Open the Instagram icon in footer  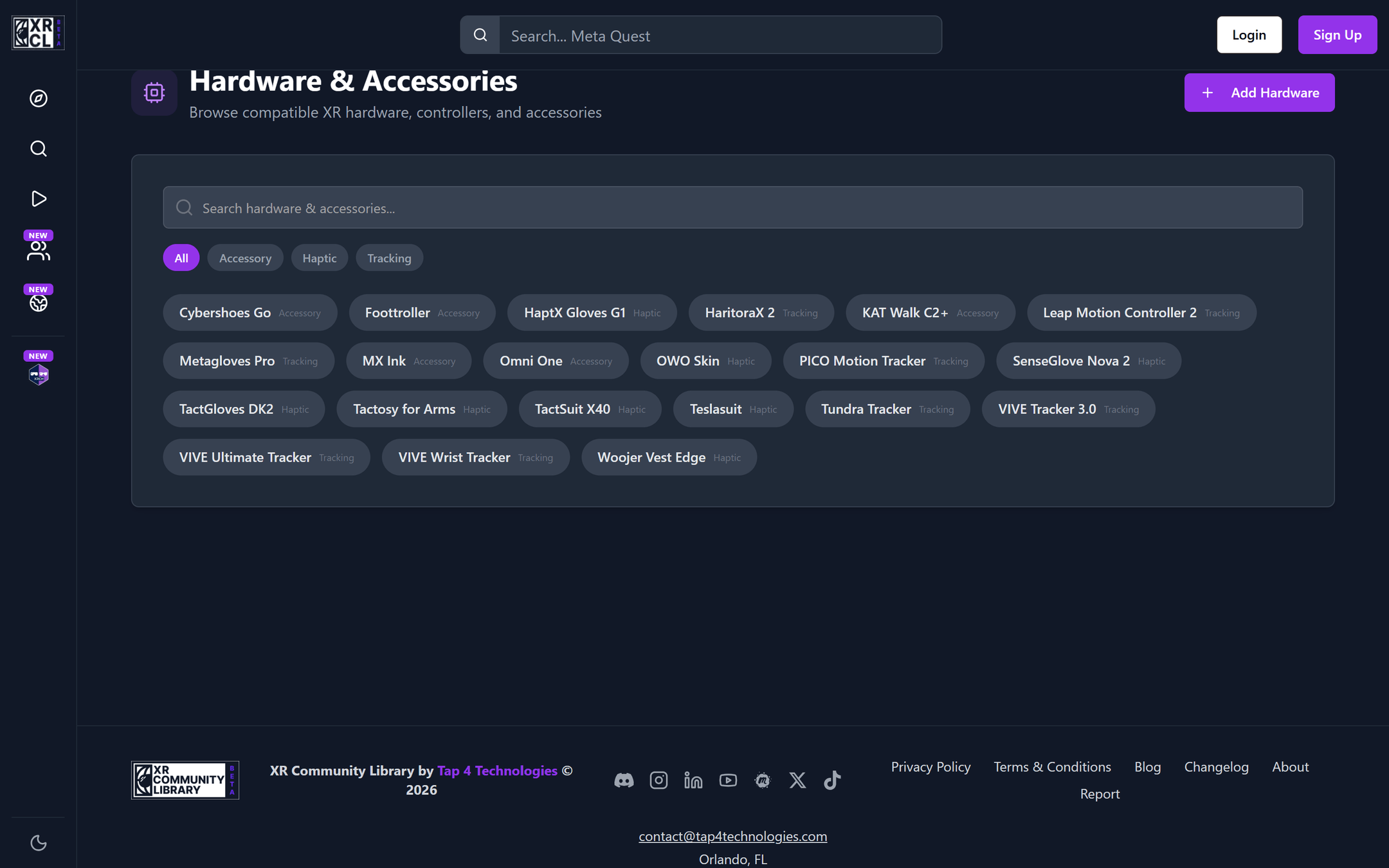pyautogui.click(x=658, y=781)
